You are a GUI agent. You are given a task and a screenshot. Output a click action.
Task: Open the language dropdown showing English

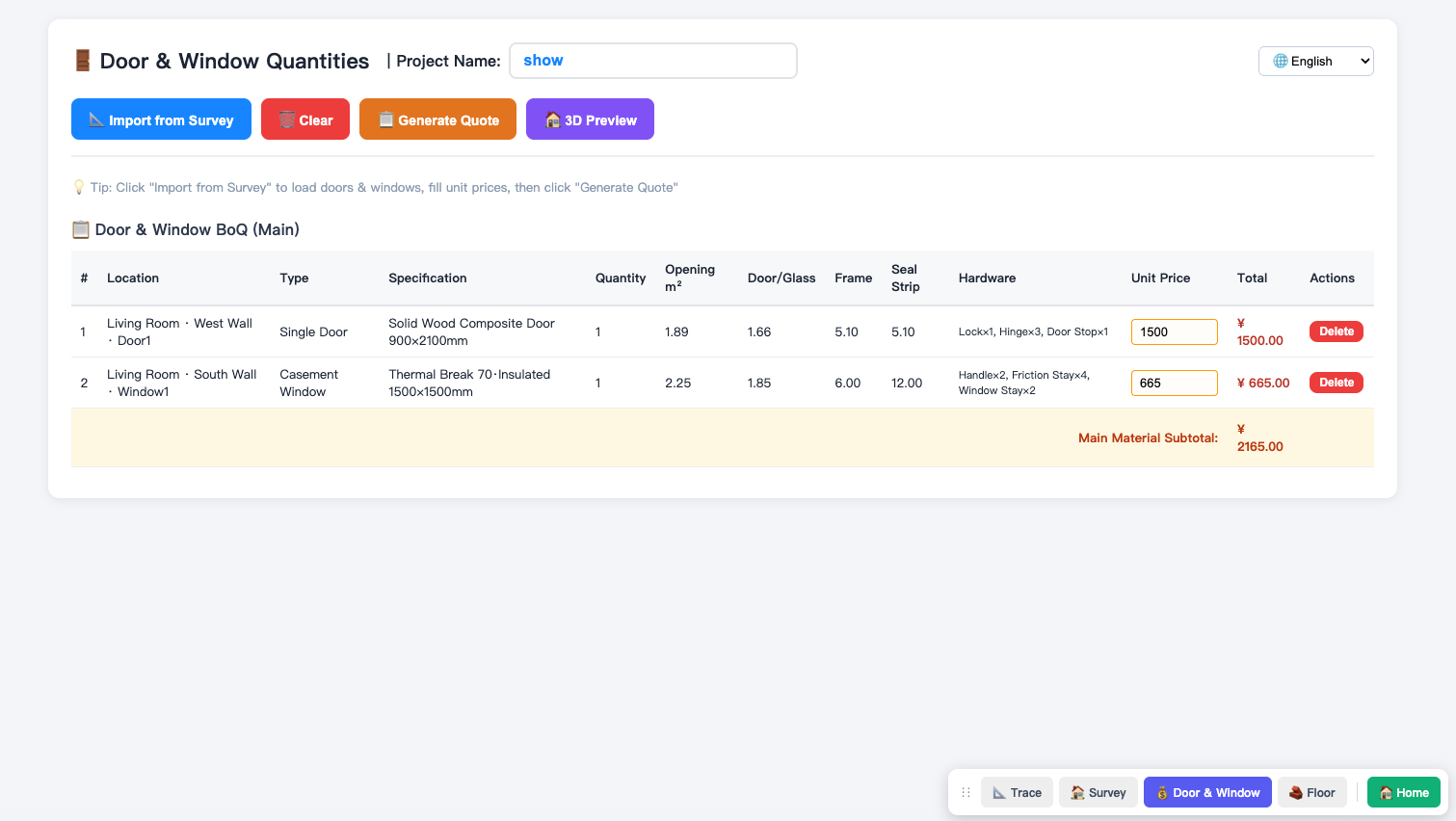pyautogui.click(x=1315, y=61)
